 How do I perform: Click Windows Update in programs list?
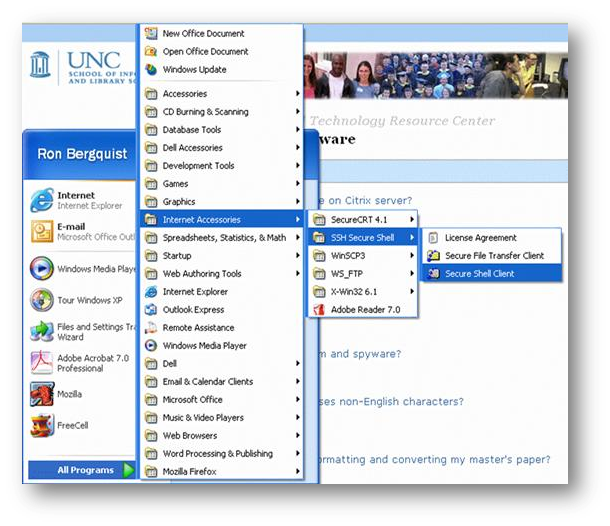click(x=194, y=70)
